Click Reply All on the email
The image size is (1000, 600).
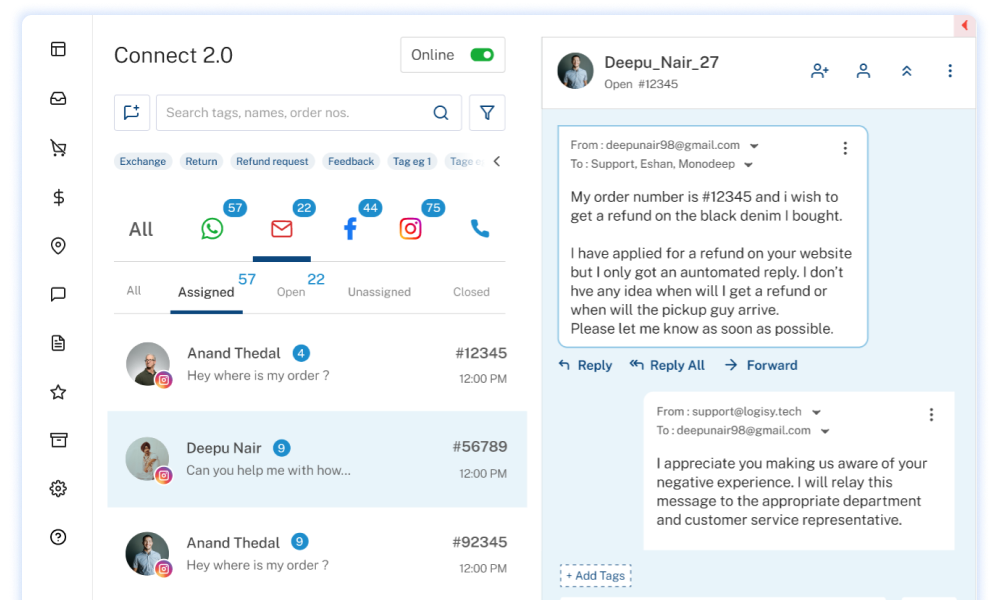(667, 365)
